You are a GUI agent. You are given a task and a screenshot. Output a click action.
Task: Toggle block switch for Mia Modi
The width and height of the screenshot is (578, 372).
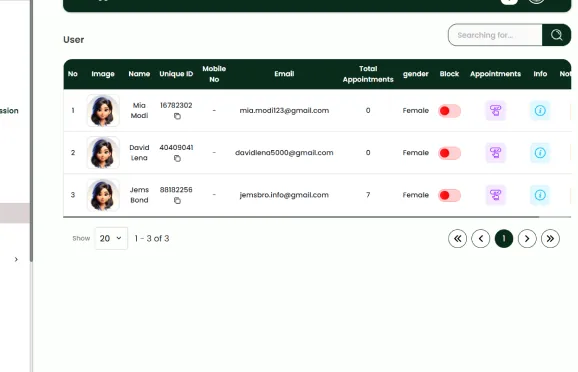click(449, 111)
